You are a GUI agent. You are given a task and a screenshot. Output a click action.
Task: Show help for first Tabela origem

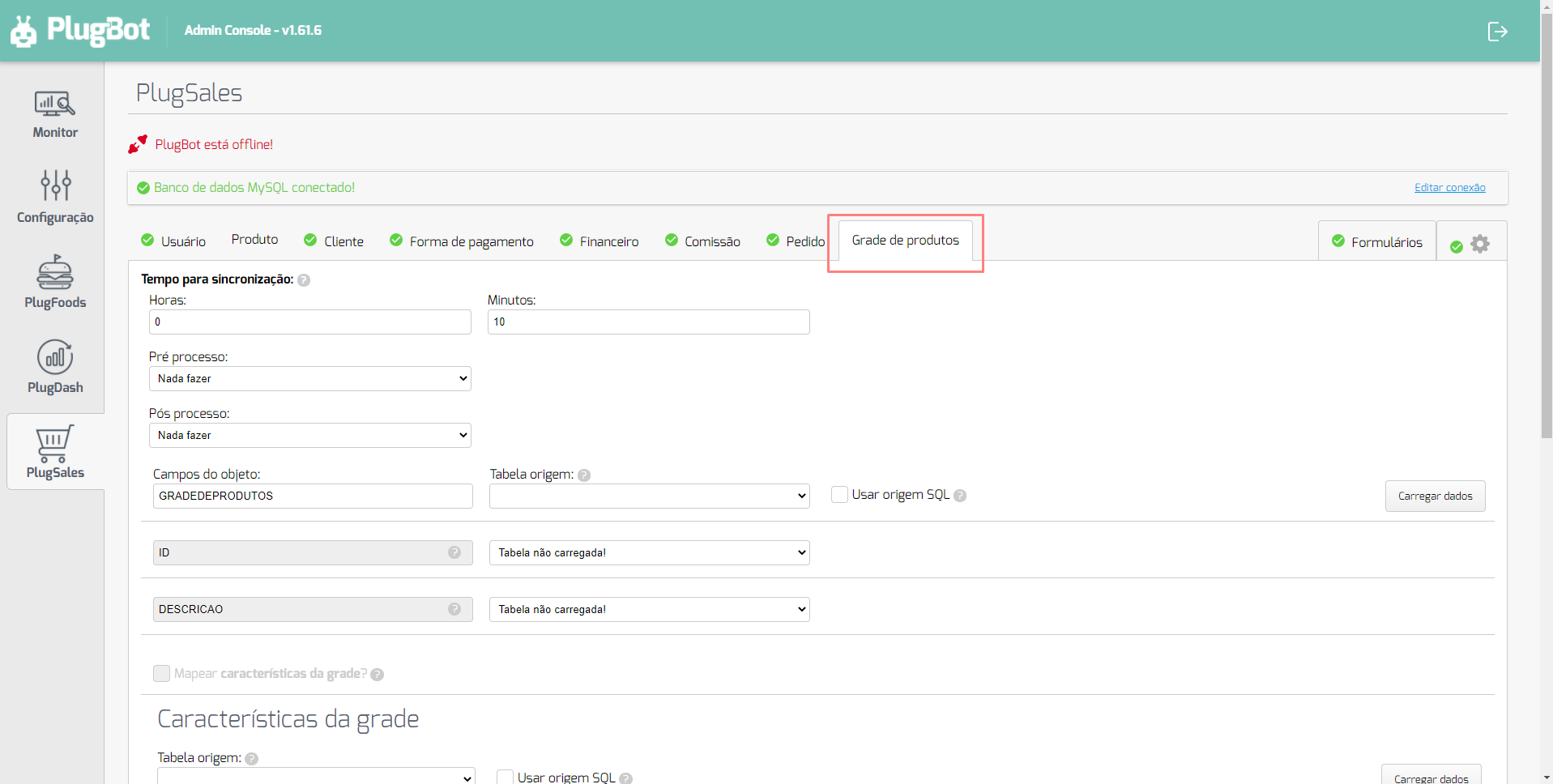tap(584, 475)
